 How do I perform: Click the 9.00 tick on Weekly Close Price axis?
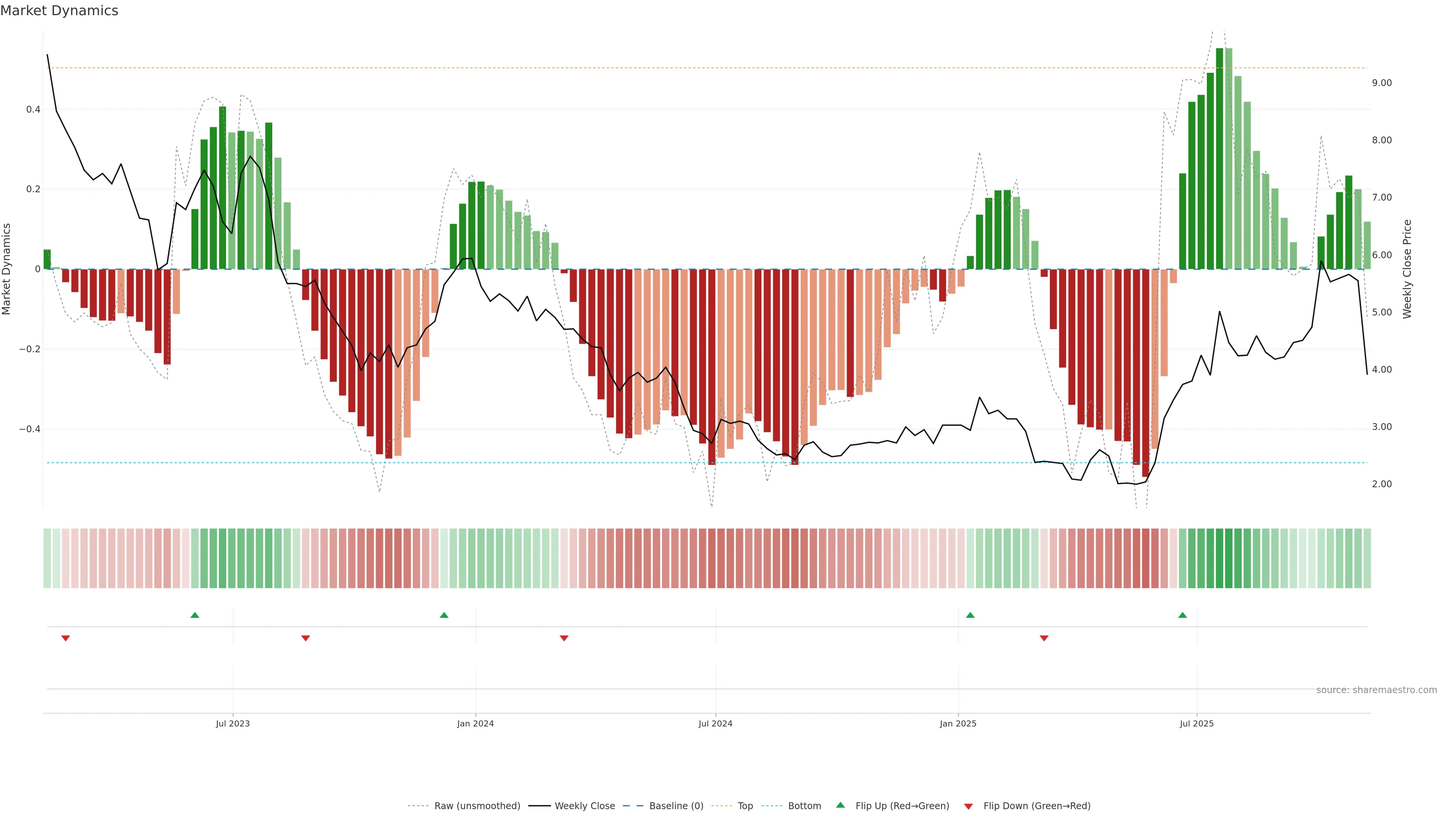tap(1381, 83)
